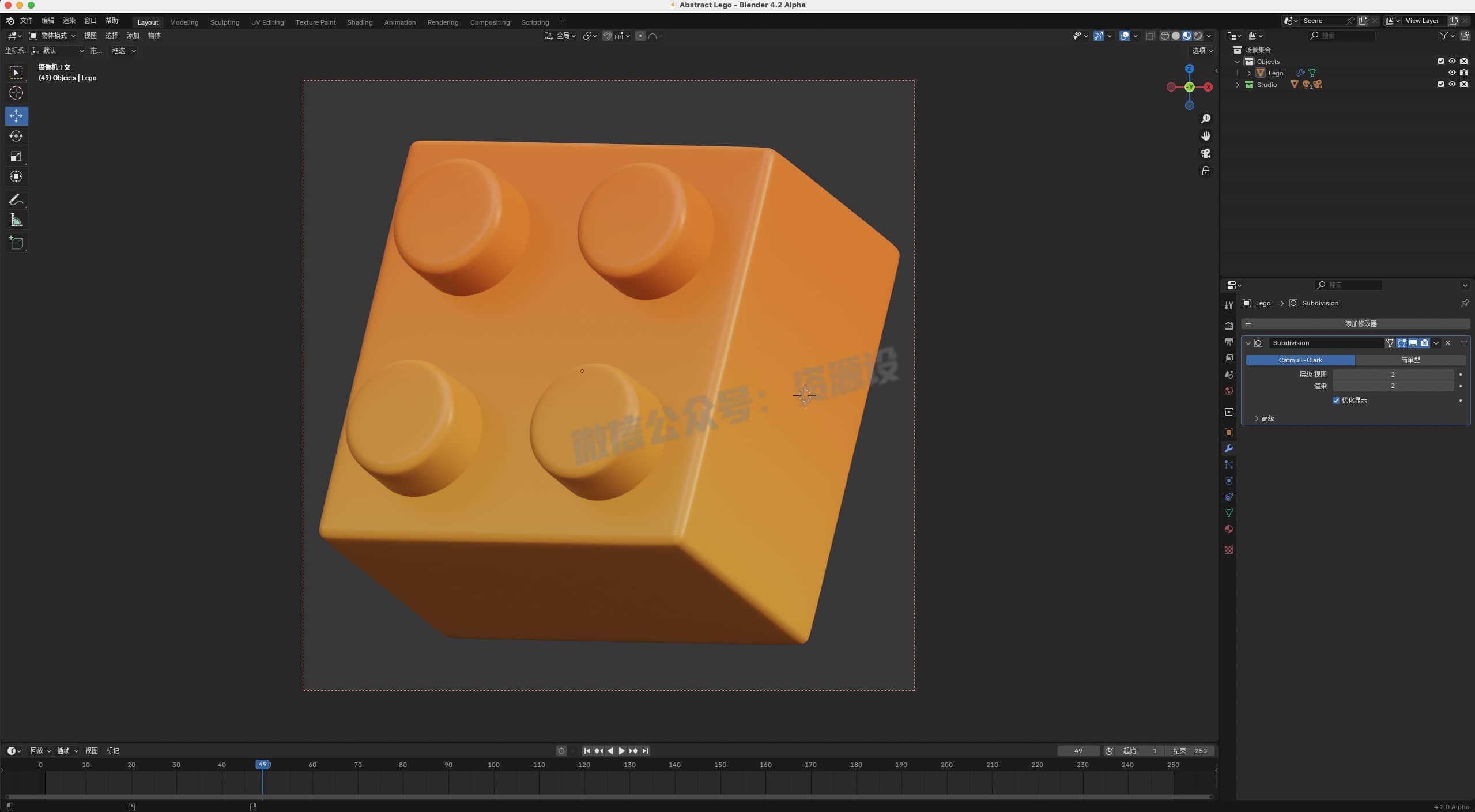Open the 文件 menu
The width and height of the screenshot is (1475, 812).
click(27, 21)
